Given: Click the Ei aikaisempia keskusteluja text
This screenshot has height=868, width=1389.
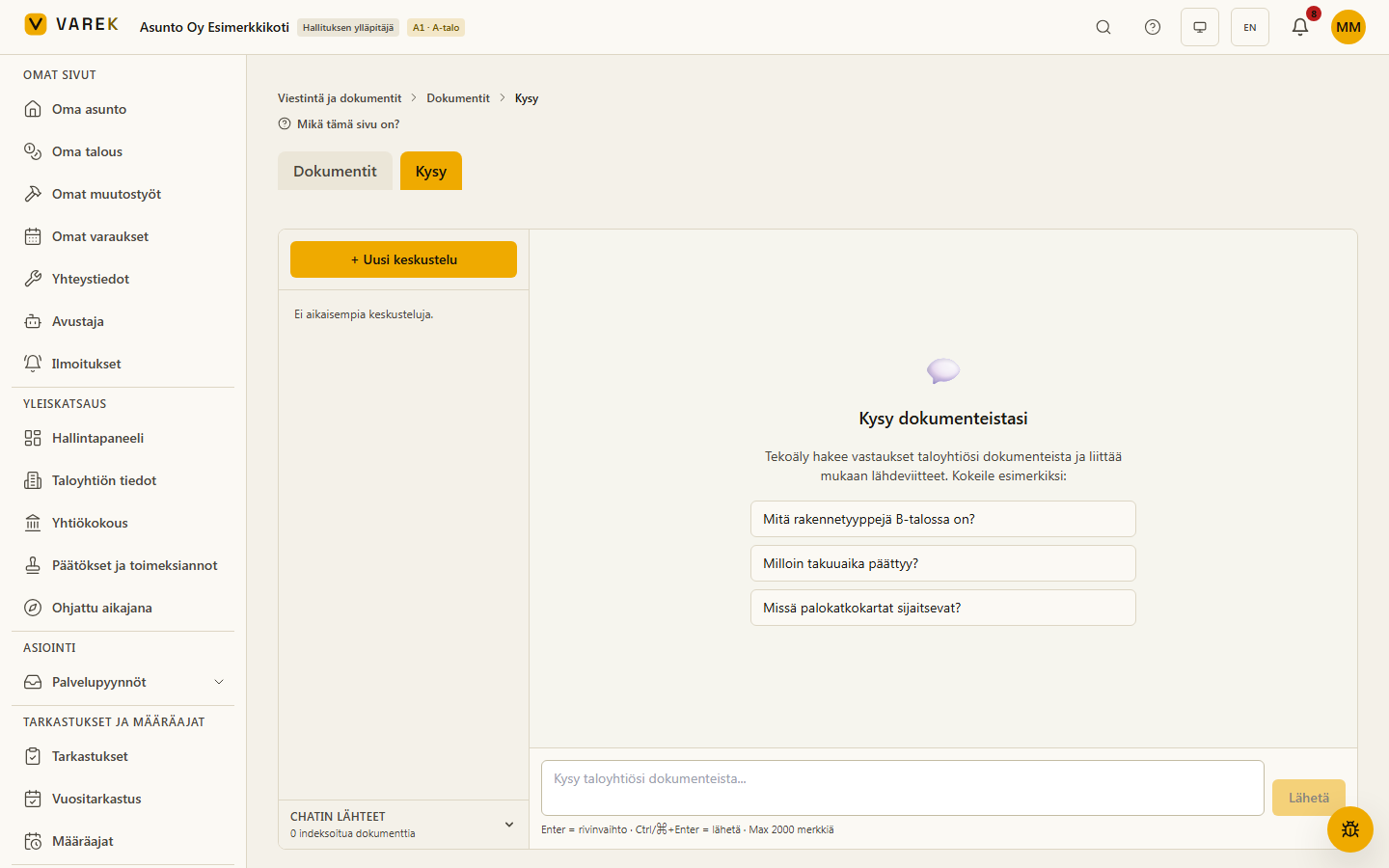Looking at the screenshot, I should click(x=364, y=314).
